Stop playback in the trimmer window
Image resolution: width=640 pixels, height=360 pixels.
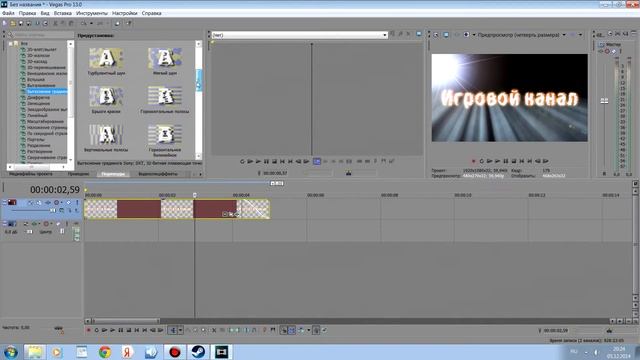pyautogui.click(x=274, y=162)
